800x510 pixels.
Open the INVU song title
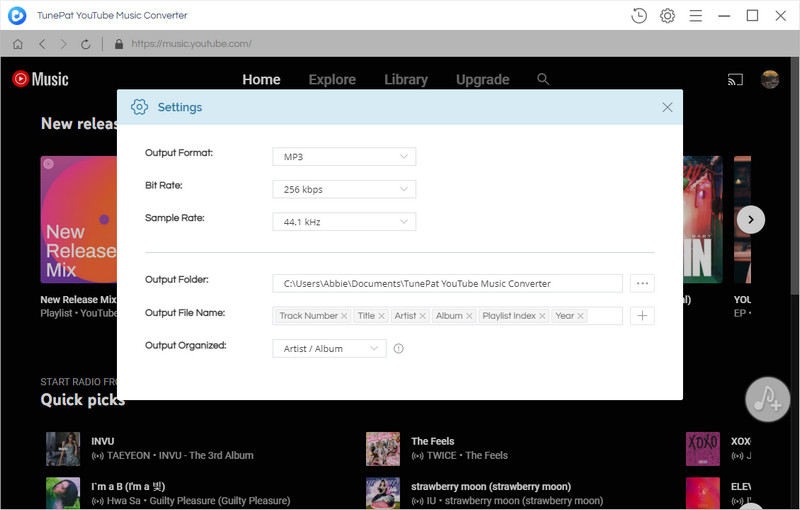click(x=103, y=441)
